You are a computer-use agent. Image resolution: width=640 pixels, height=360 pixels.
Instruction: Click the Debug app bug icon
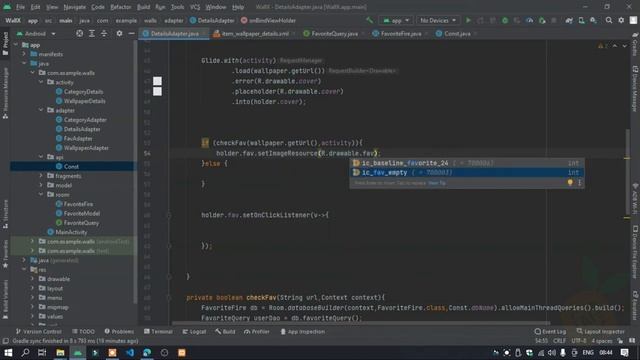pos(505,20)
